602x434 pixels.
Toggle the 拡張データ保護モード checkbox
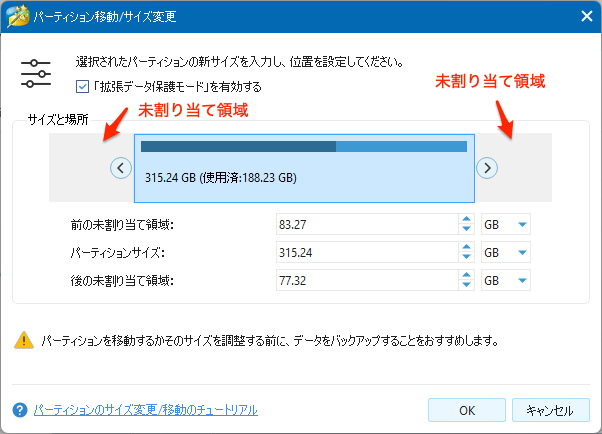coord(82,86)
